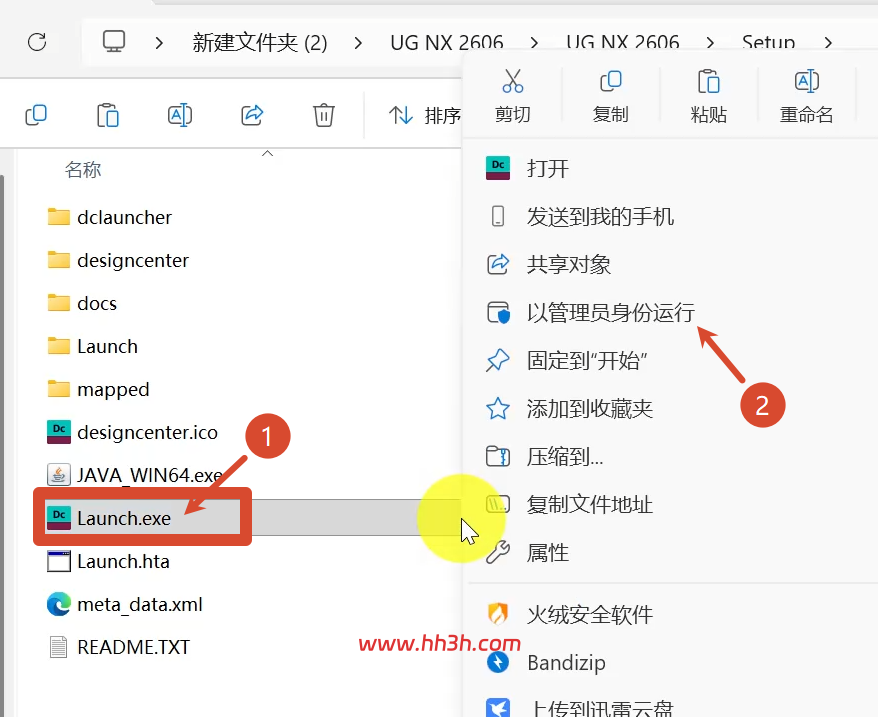Click the refresh icon in address bar
This screenshot has height=717, width=878.
(x=37, y=42)
